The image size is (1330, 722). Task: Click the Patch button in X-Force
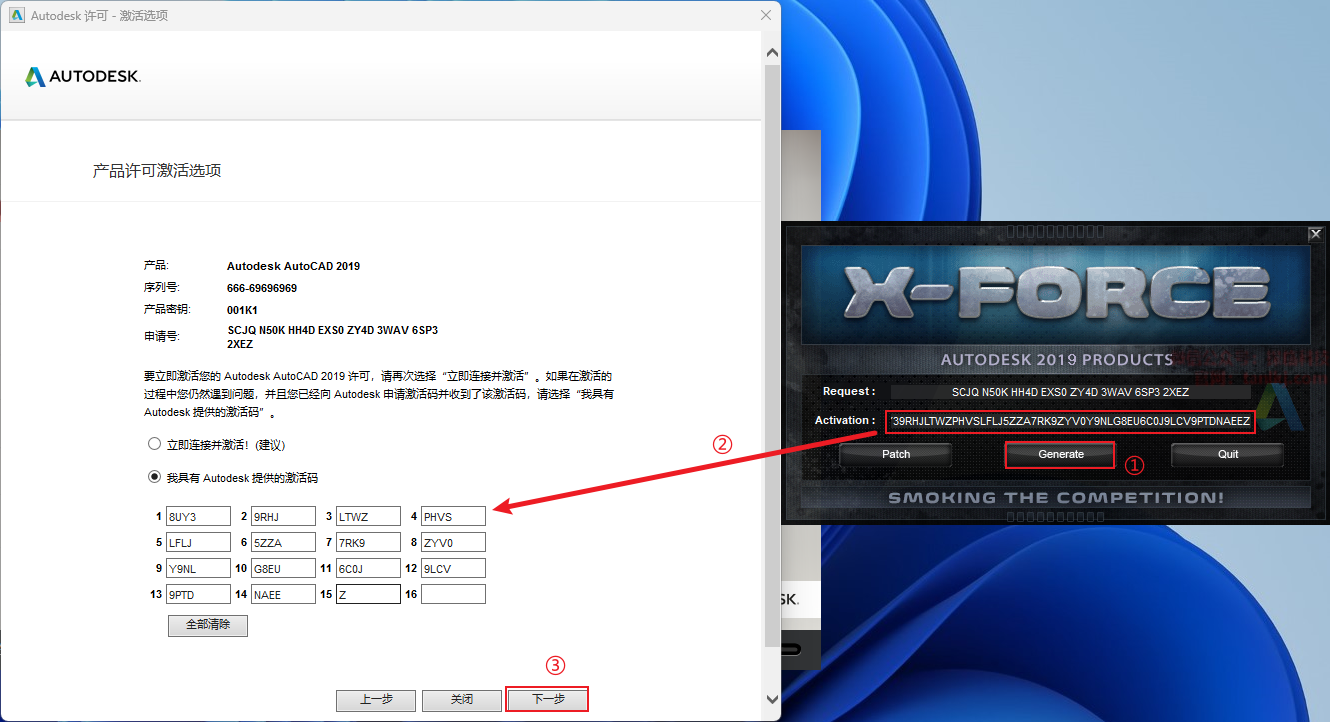click(x=896, y=454)
